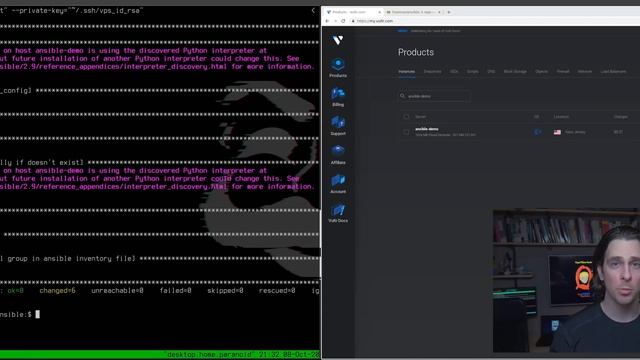Viewport: 640px width, 360px height.
Task: Click the Products page heading
Action: coord(416,52)
